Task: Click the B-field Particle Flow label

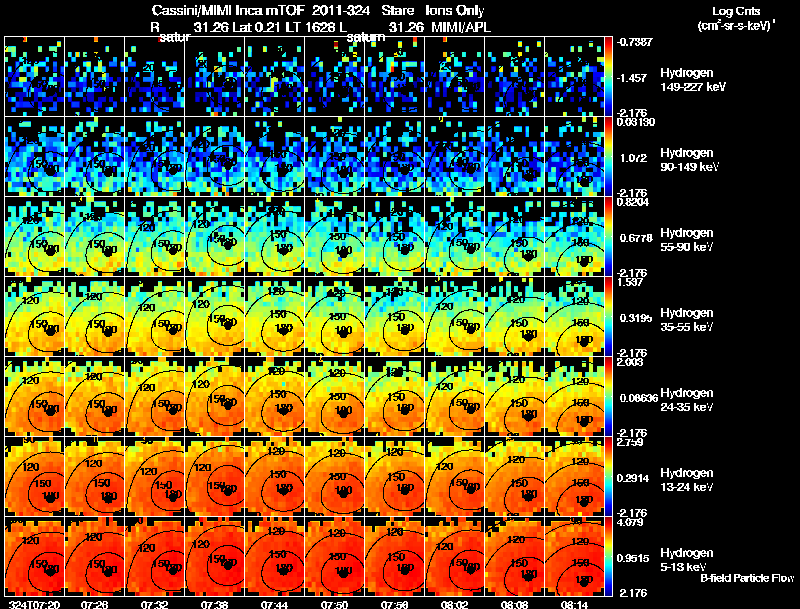Action: tap(747, 578)
